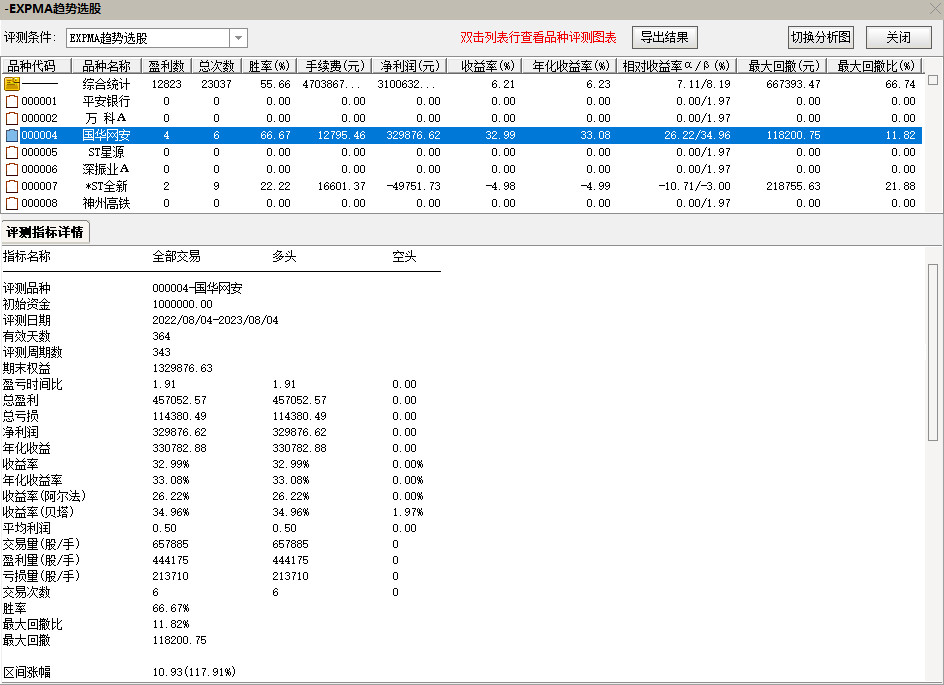Viewport: 944px width, 685px height.
Task: Click the icon beside 000005 ST星源
Action: coord(12,152)
